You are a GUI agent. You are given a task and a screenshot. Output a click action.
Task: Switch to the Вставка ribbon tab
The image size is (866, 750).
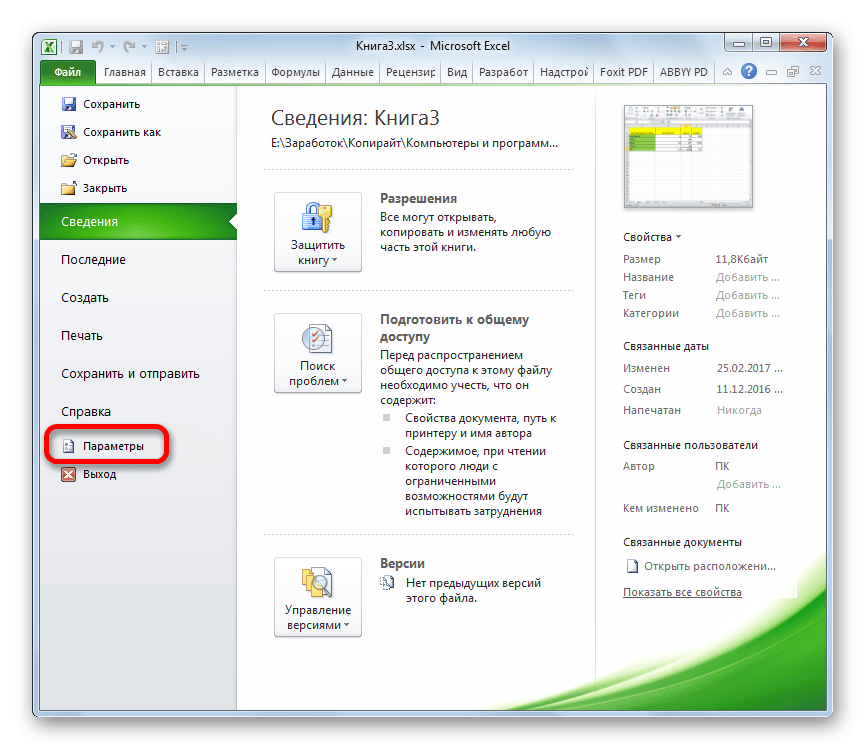pos(178,72)
